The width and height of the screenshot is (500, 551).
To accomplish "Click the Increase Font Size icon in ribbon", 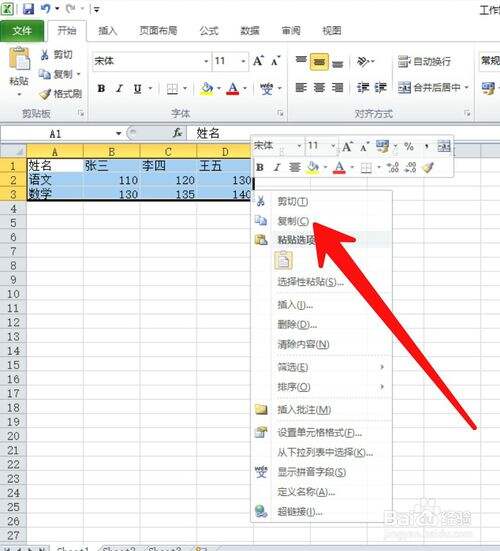I will [258, 61].
